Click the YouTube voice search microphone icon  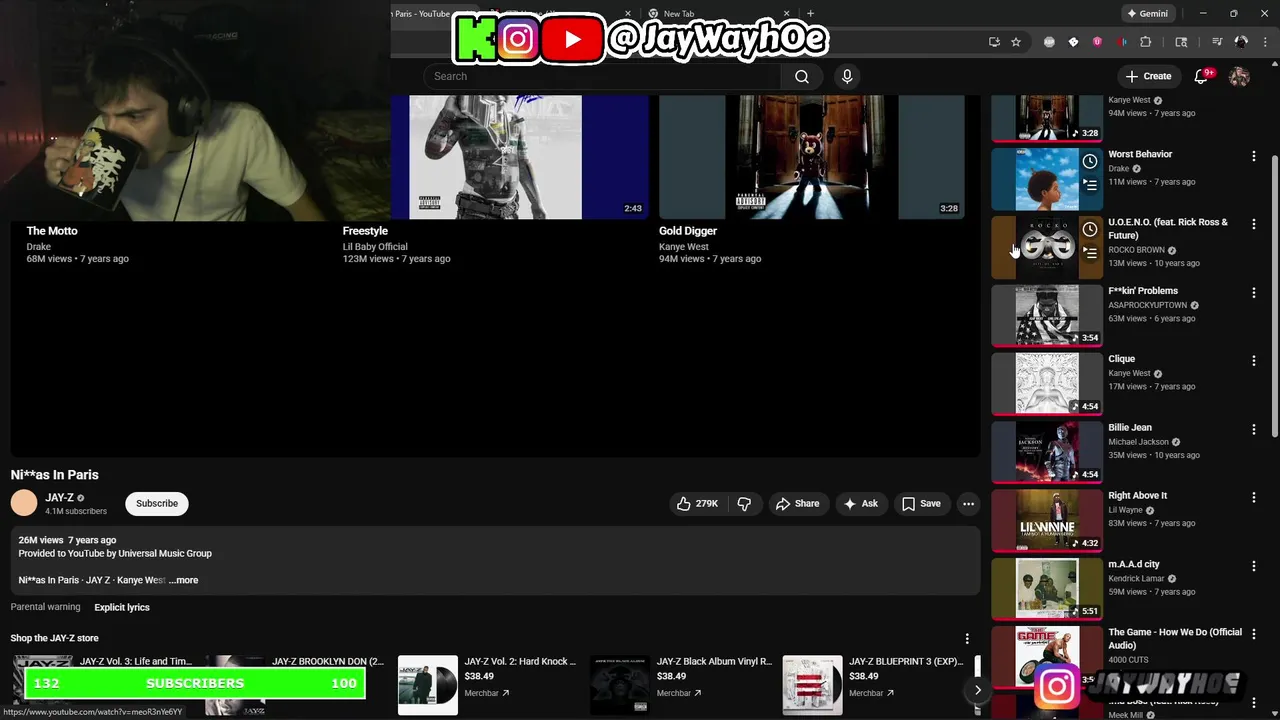click(x=847, y=76)
